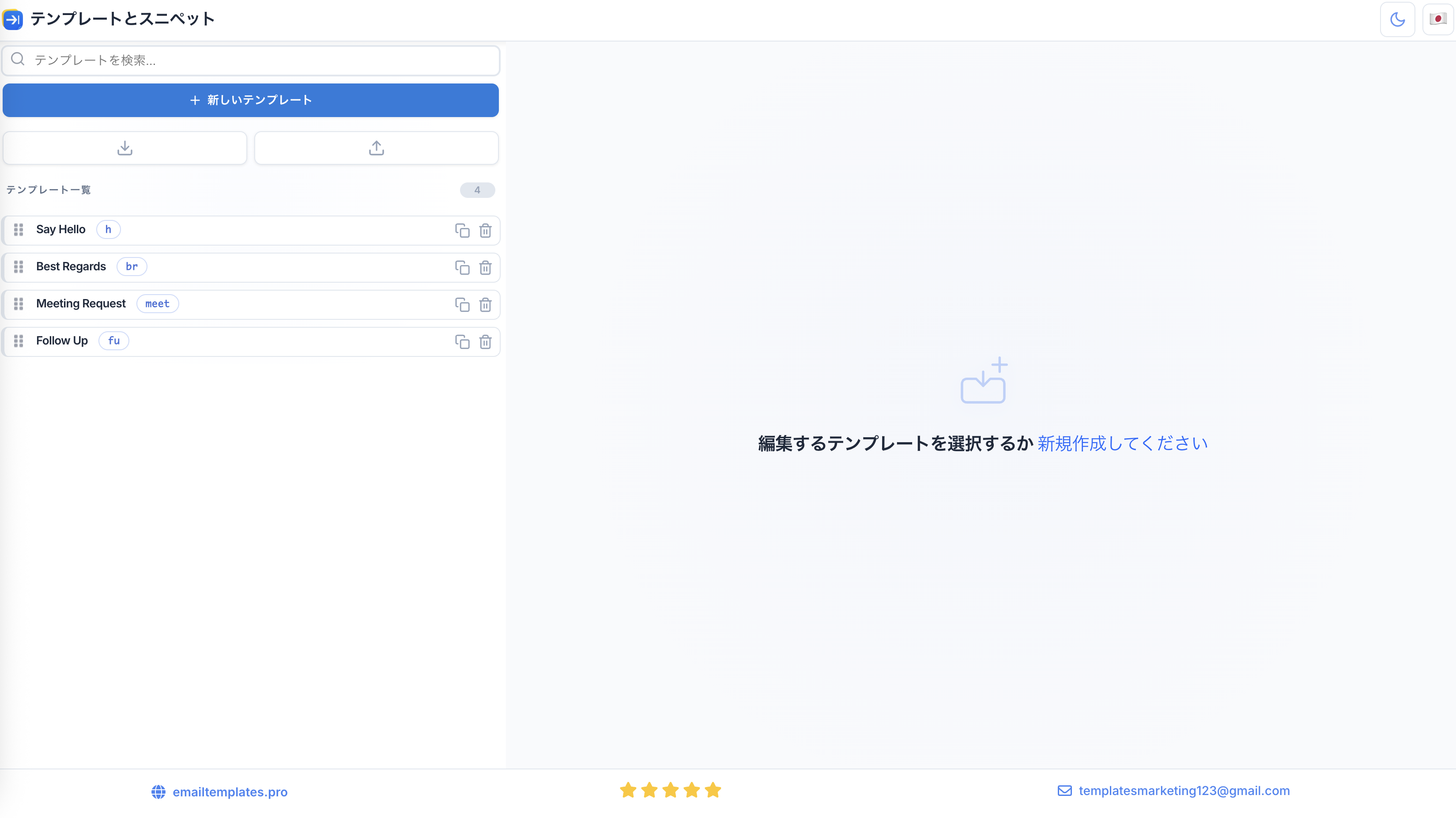
Task: Duplicate the Say Hello template
Action: click(x=462, y=230)
